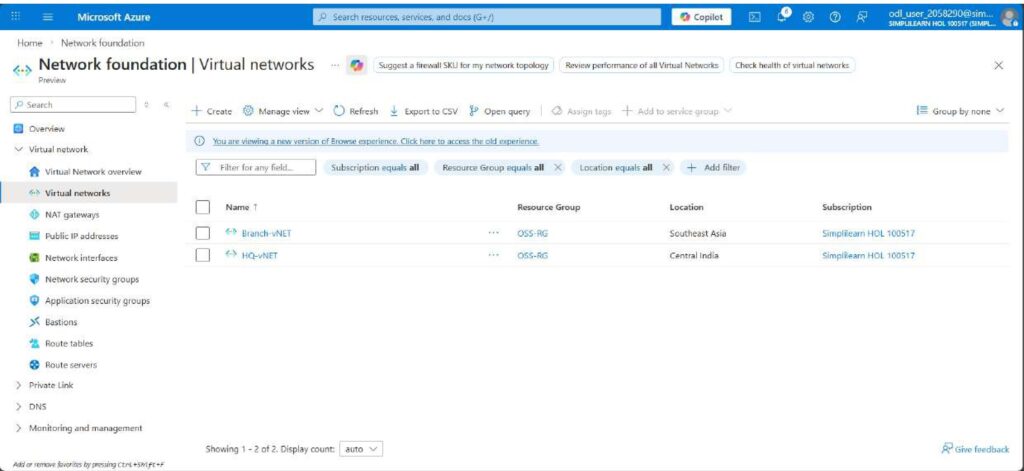Viewport: 1024px width, 471px height.
Task: Open the Display count auto dropdown
Action: coord(361,450)
